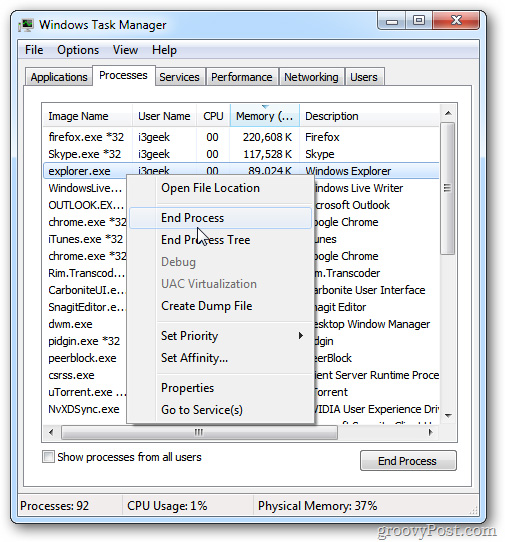Click the Task Manager title bar icon

tap(26, 25)
